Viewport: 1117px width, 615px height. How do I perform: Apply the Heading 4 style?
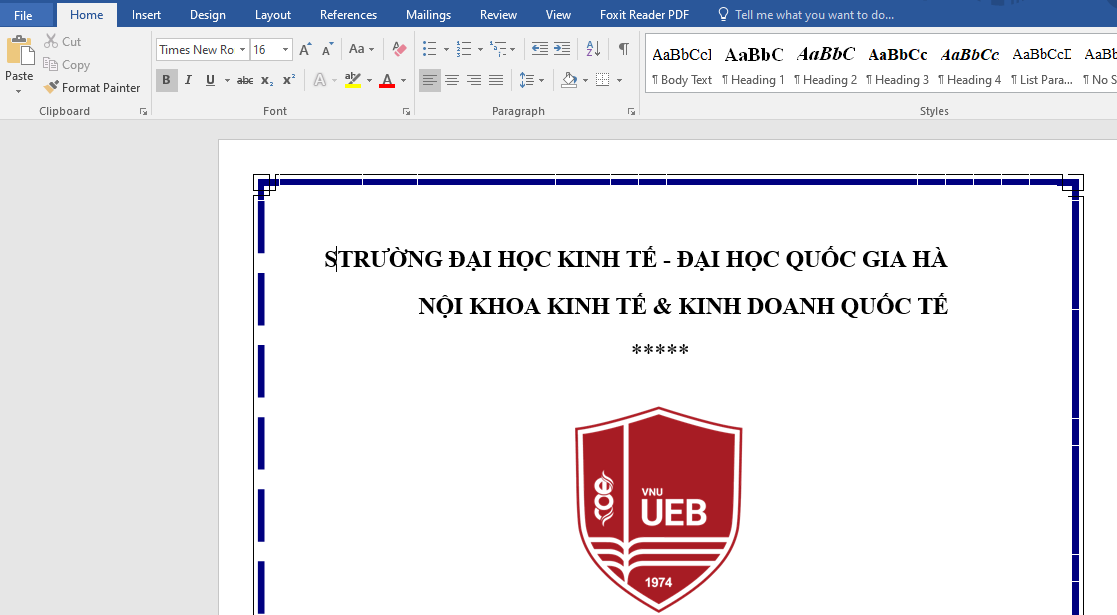coord(969,66)
